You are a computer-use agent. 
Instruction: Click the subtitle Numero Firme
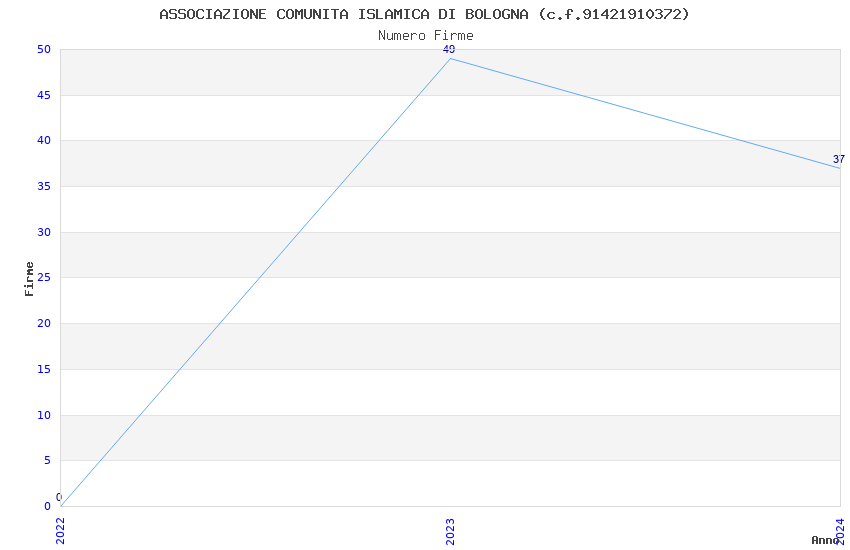tap(426, 35)
